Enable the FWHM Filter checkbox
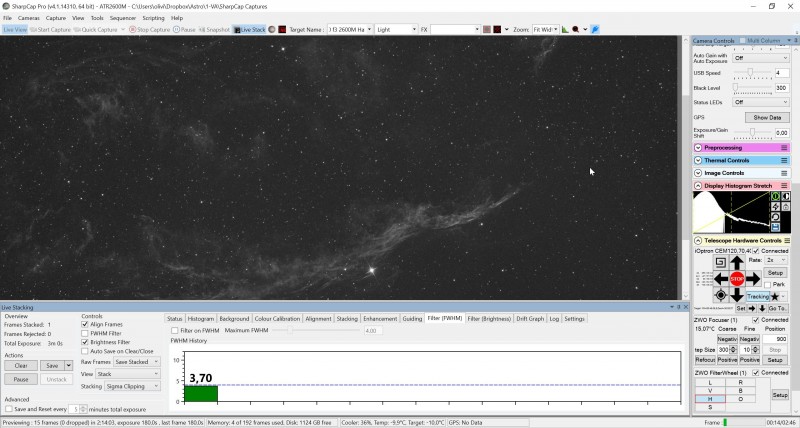 click(85, 333)
